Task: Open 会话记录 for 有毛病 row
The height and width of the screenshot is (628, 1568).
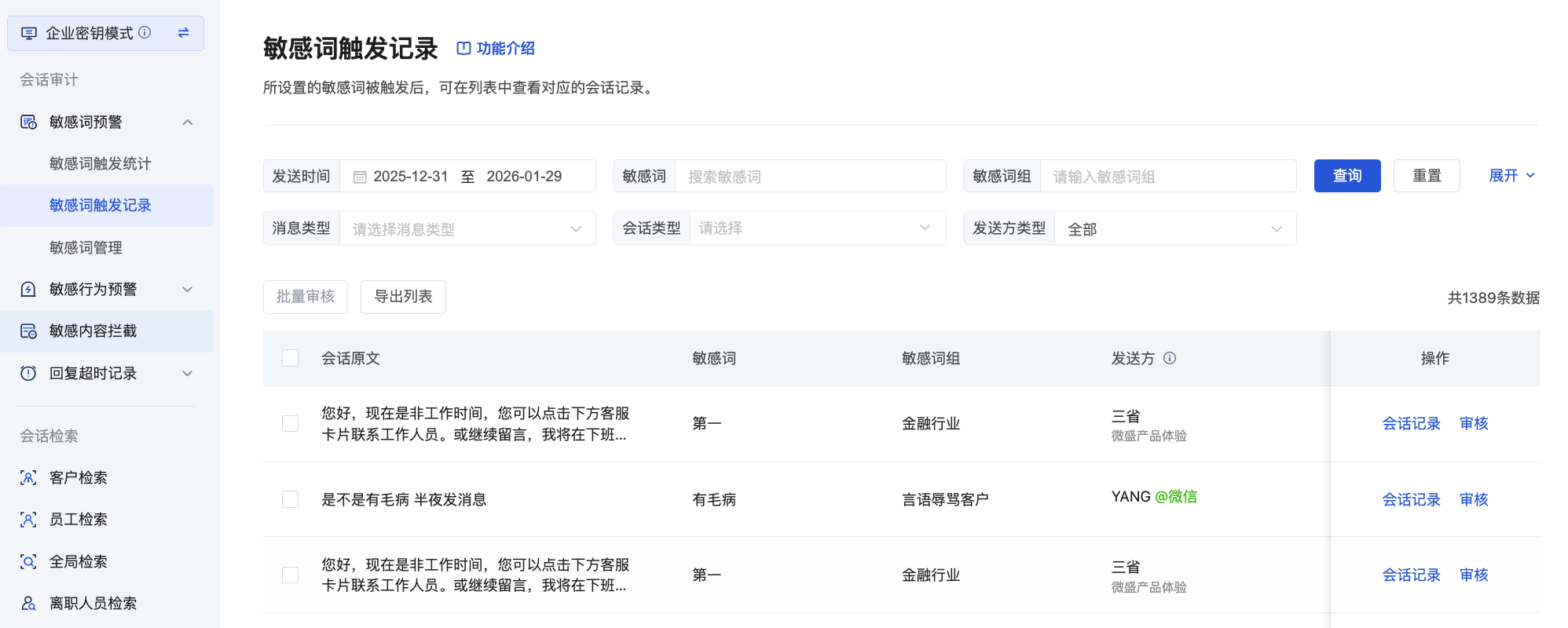Action: tap(1411, 499)
